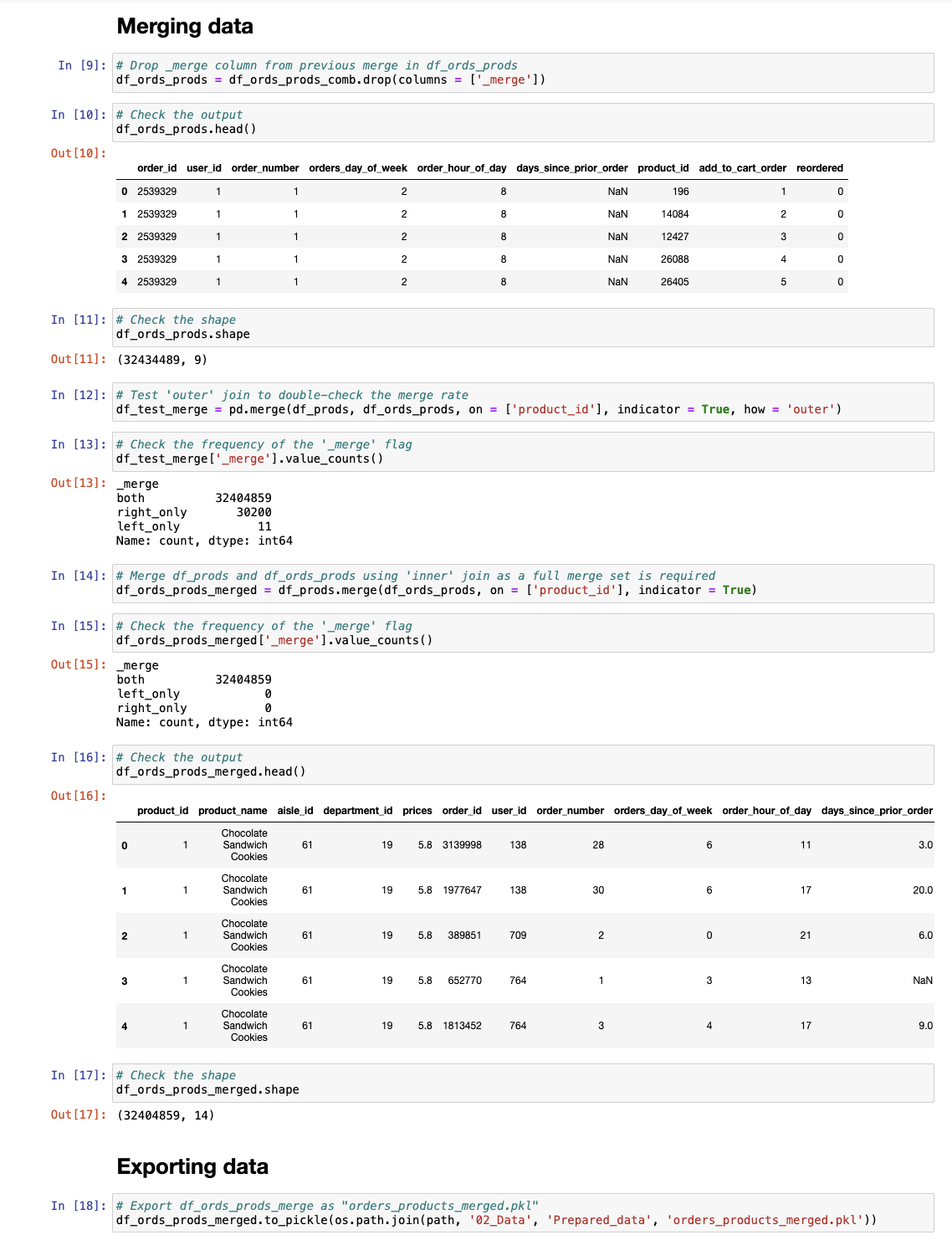The width and height of the screenshot is (952, 1240).
Task: Click the "user_id" header in the Out[10] table
Action: coord(203,168)
